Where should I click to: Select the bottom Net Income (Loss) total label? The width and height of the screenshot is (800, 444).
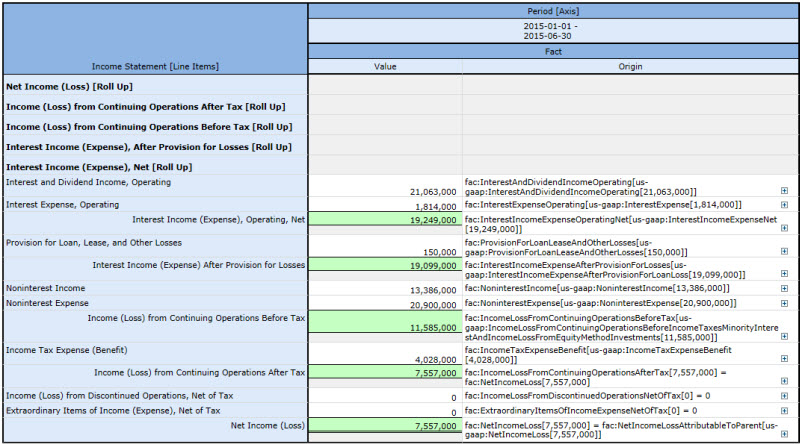[x=267, y=426]
